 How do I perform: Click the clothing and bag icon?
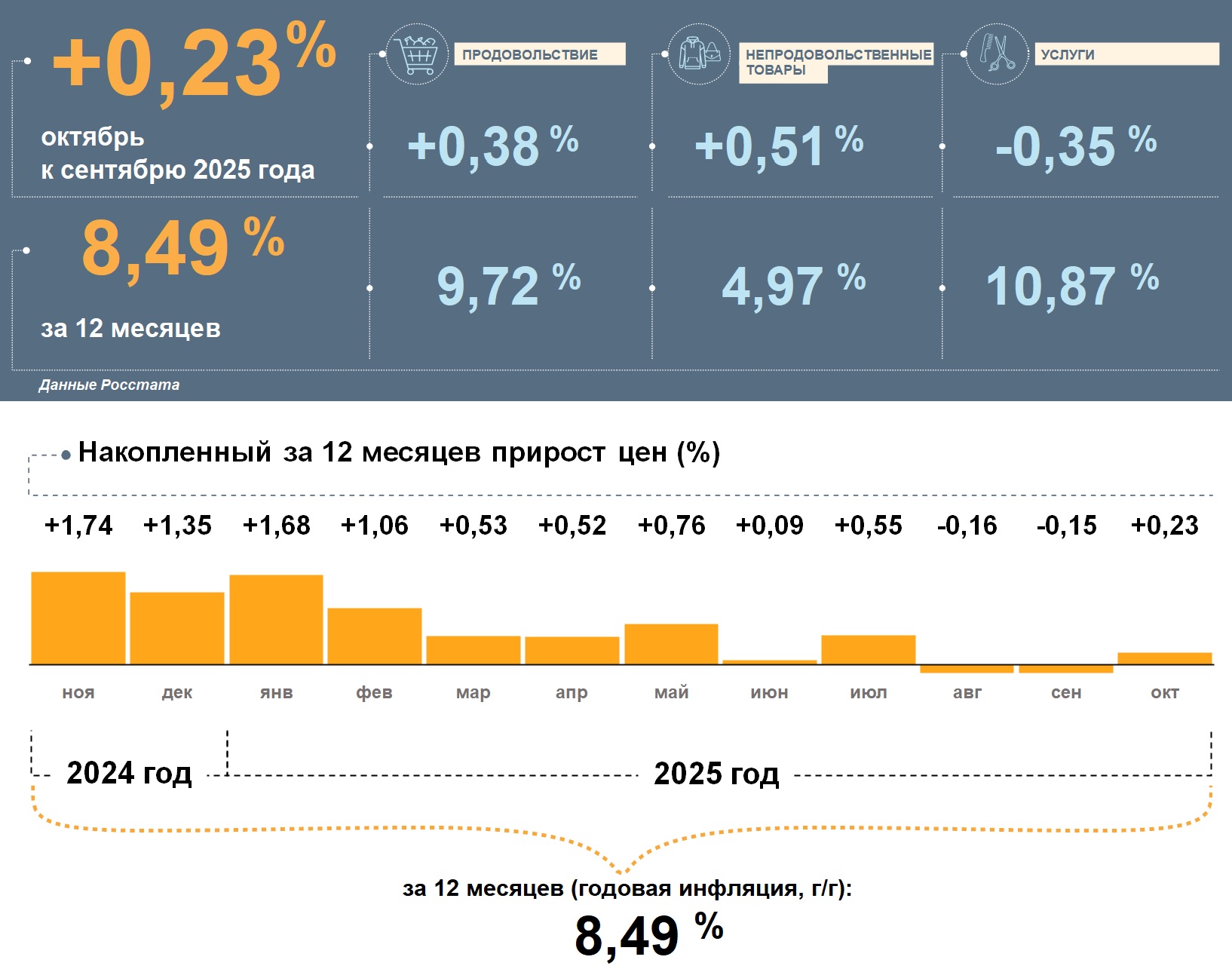point(699,54)
